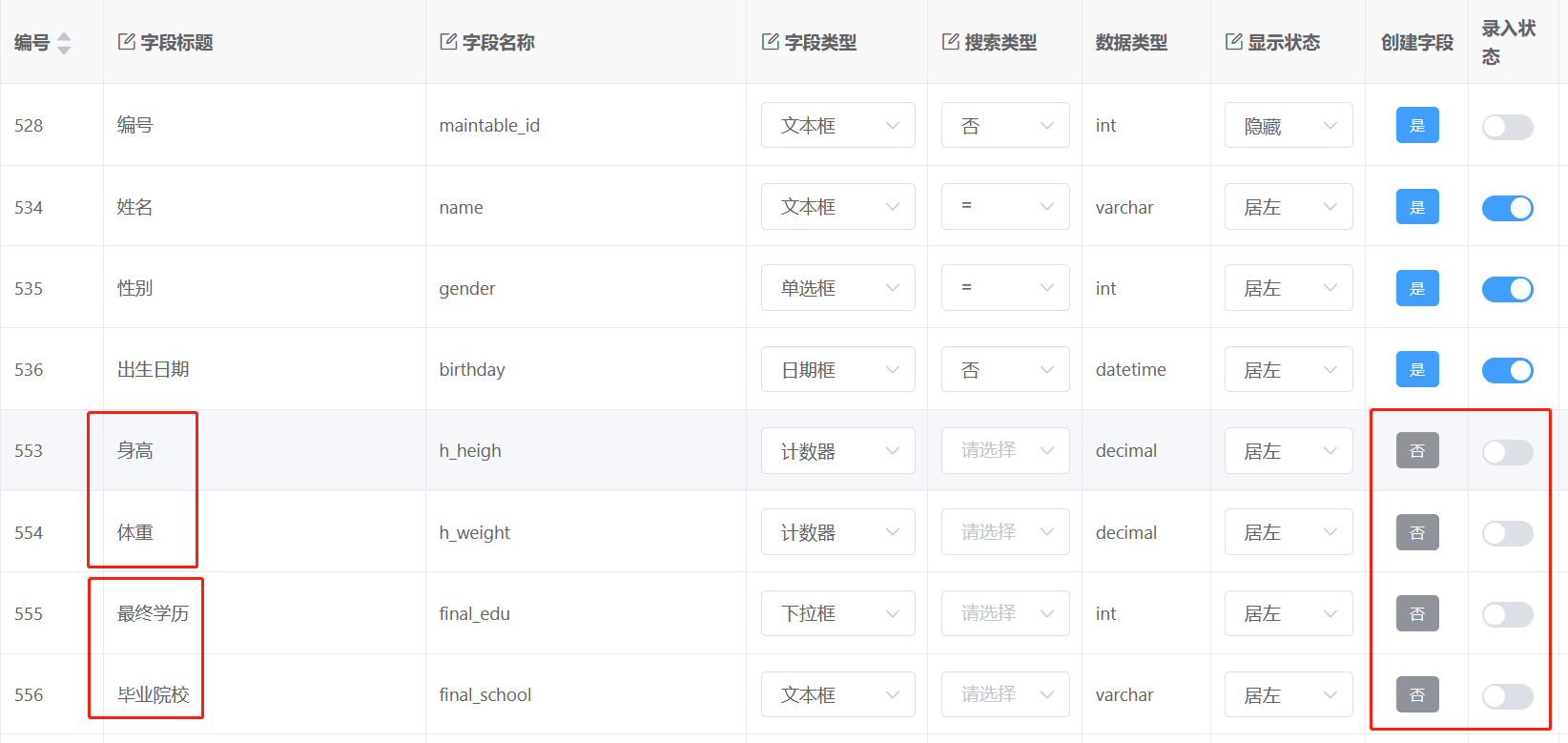Open 搜索类型 dropdown for birthday row
The width and height of the screenshot is (1568, 743).
[1004, 370]
